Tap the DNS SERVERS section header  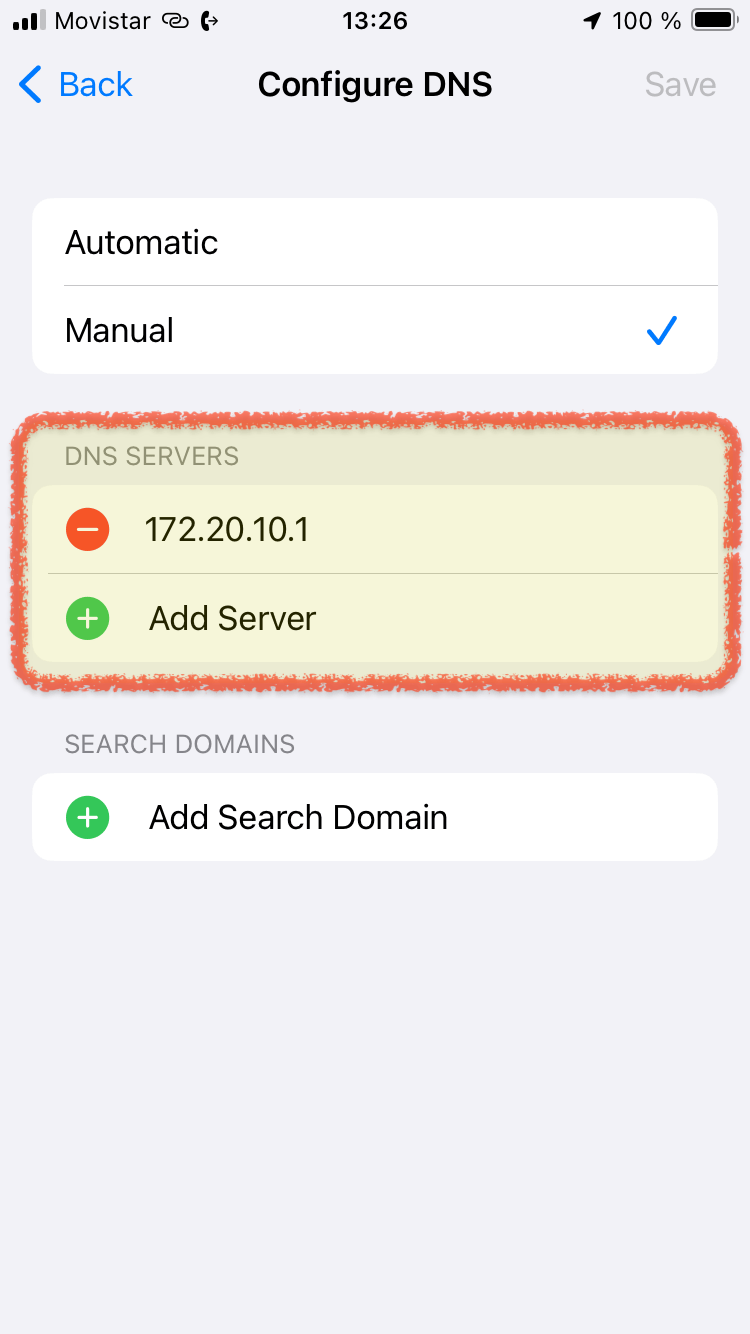click(152, 457)
